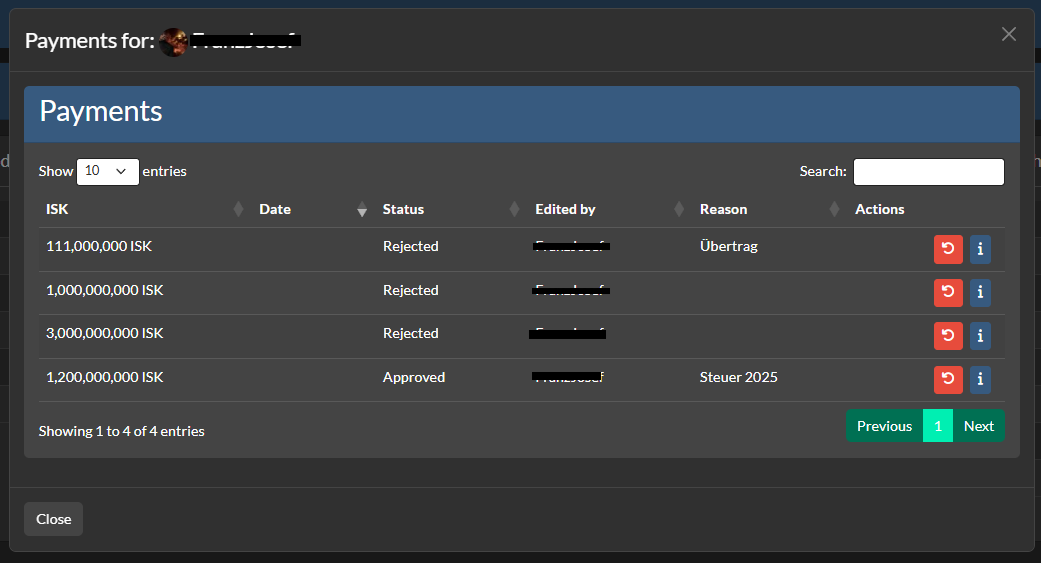Sort table by Edited by column

pos(609,209)
